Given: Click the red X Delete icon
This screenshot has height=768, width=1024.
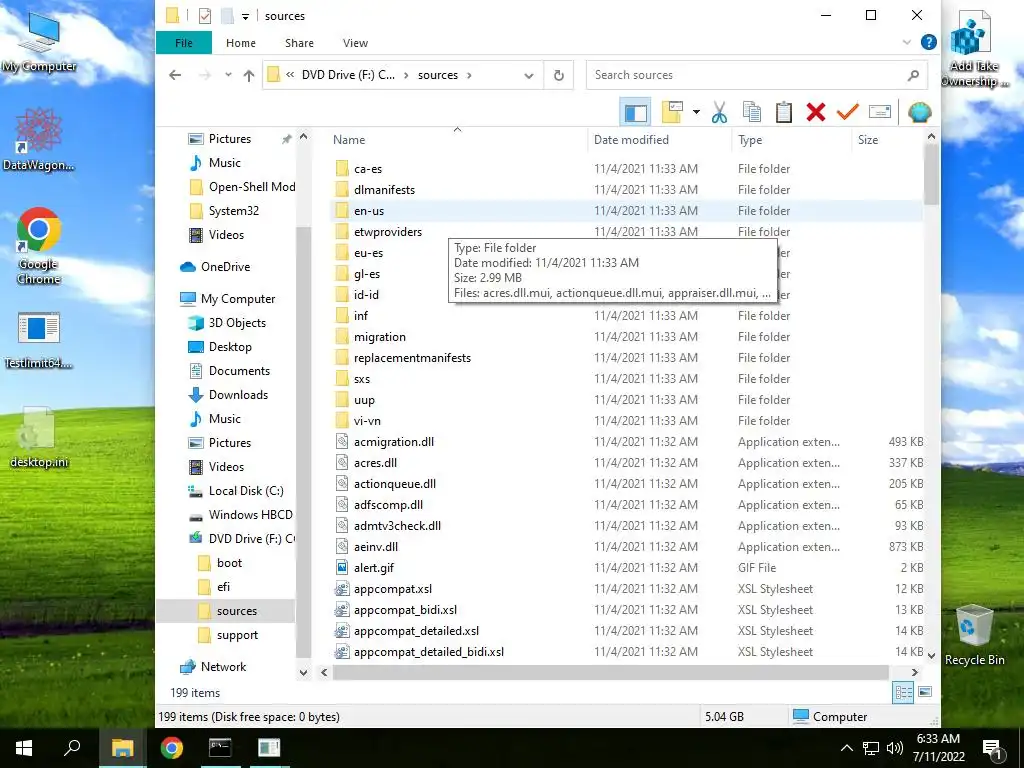Looking at the screenshot, I should (x=816, y=112).
